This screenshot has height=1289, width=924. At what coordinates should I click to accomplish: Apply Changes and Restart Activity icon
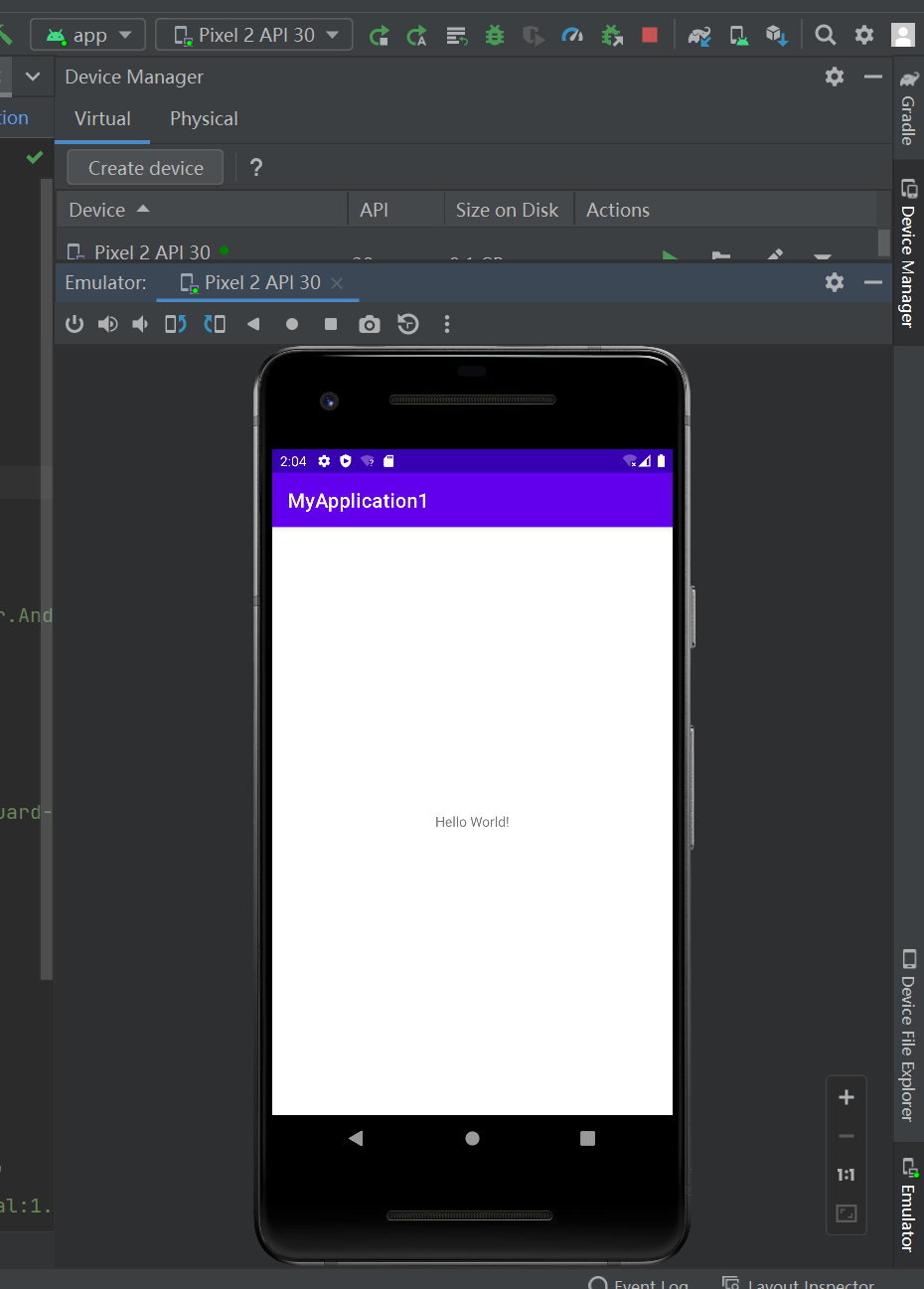[417, 36]
